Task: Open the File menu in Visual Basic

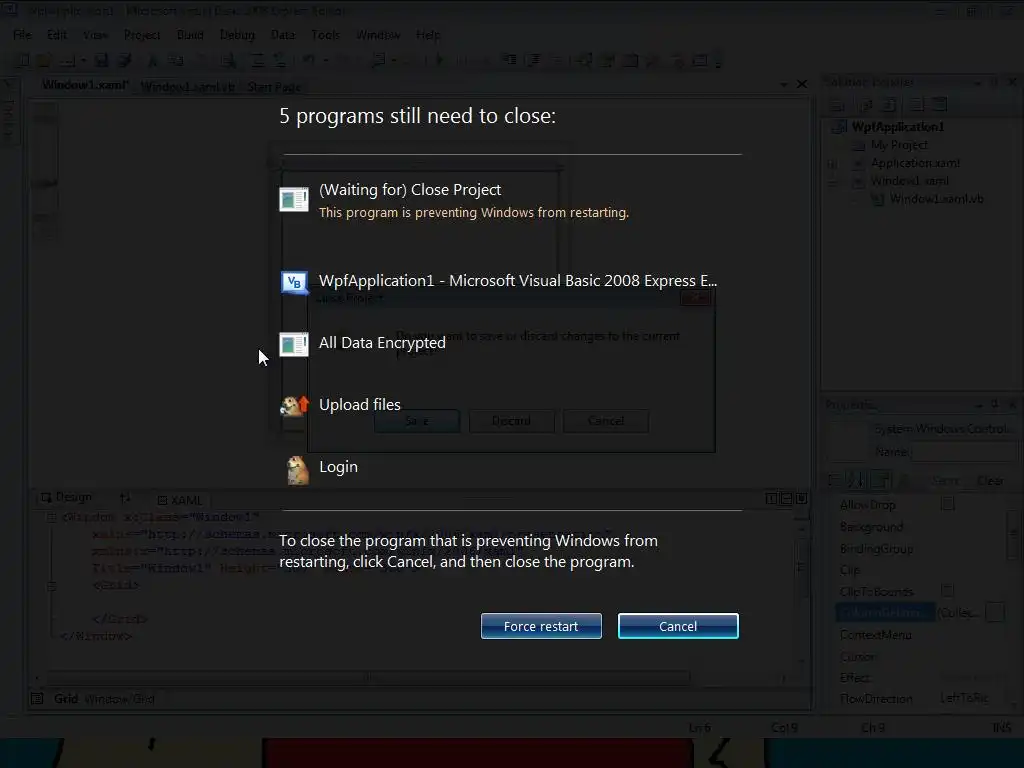Action: (22, 35)
